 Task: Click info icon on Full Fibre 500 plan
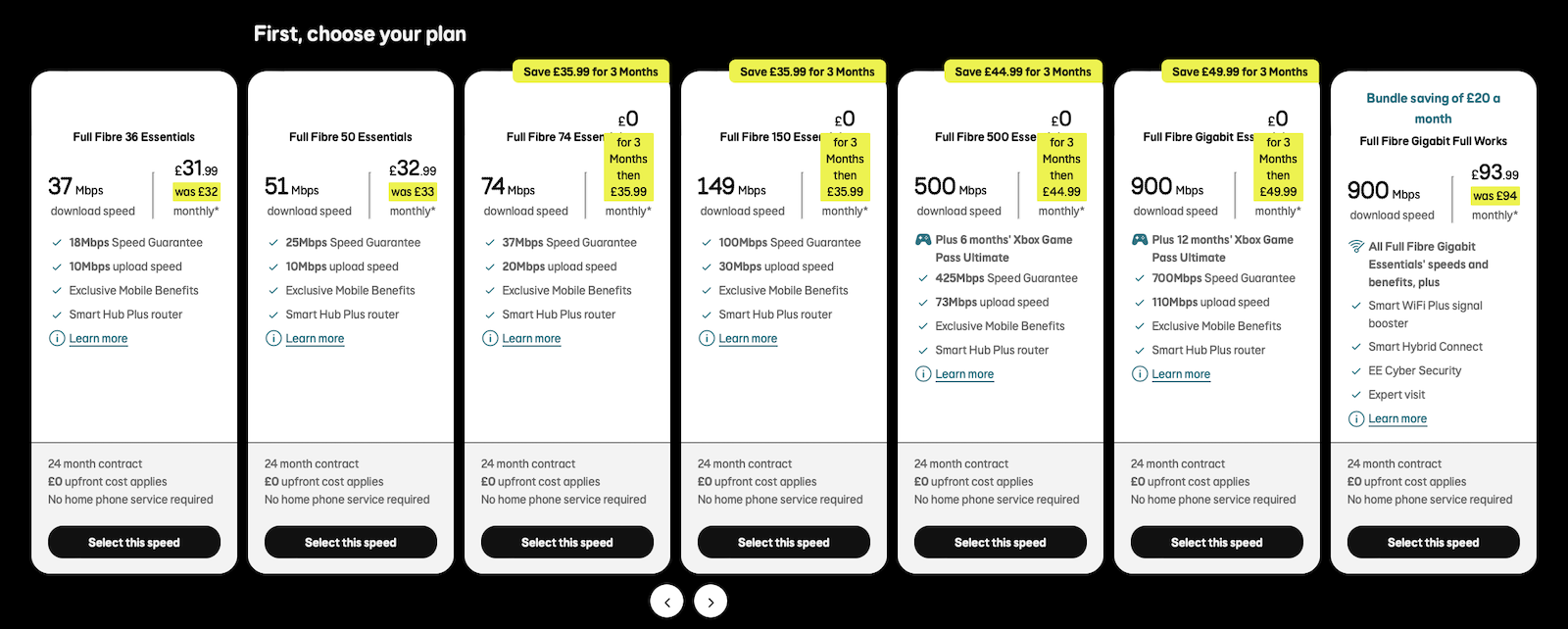[923, 373]
